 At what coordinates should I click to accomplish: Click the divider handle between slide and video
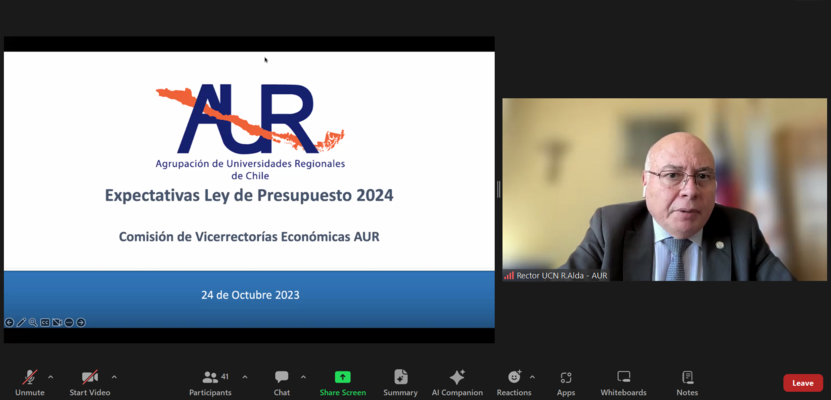499,189
